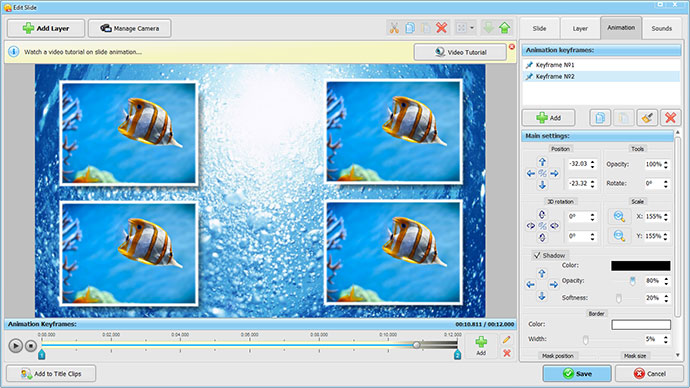Move layer up with green arrow icon
The width and height of the screenshot is (690, 388).
(x=505, y=28)
